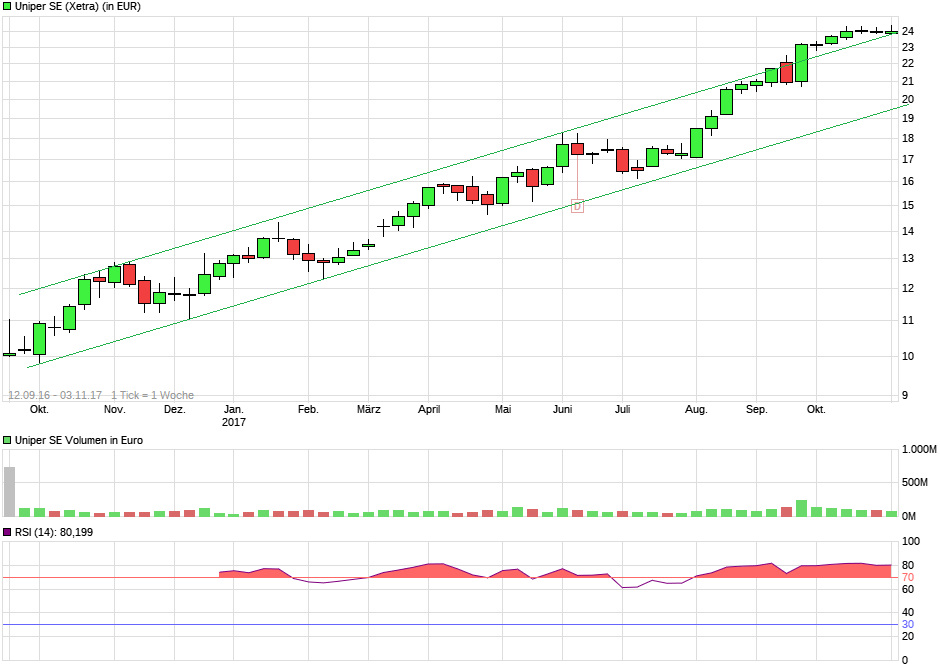Screen dimensions: 940x670
Task: Click the 'März' month label
Action: coord(369,409)
